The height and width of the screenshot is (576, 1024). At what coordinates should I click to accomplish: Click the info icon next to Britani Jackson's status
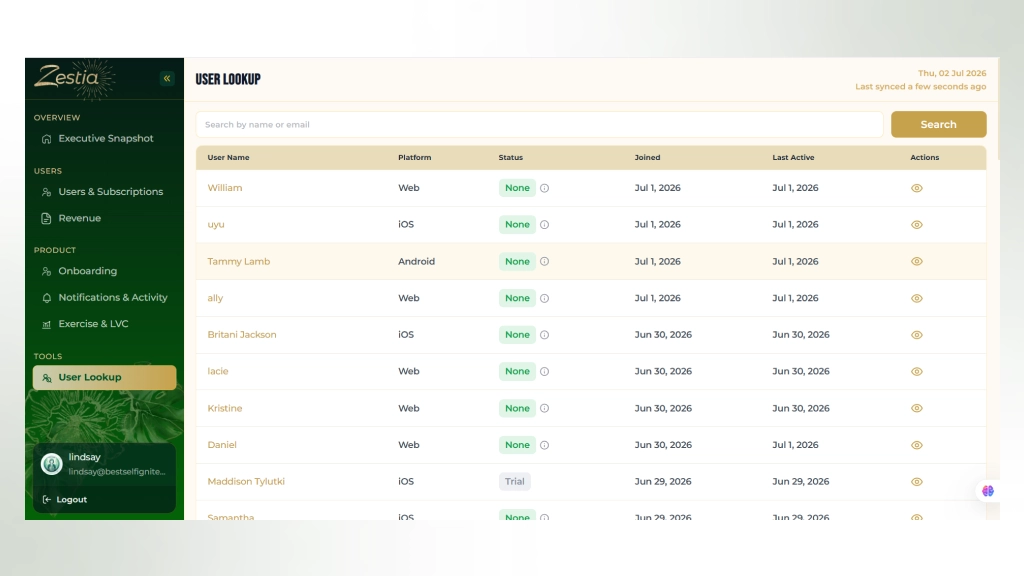[x=545, y=335]
